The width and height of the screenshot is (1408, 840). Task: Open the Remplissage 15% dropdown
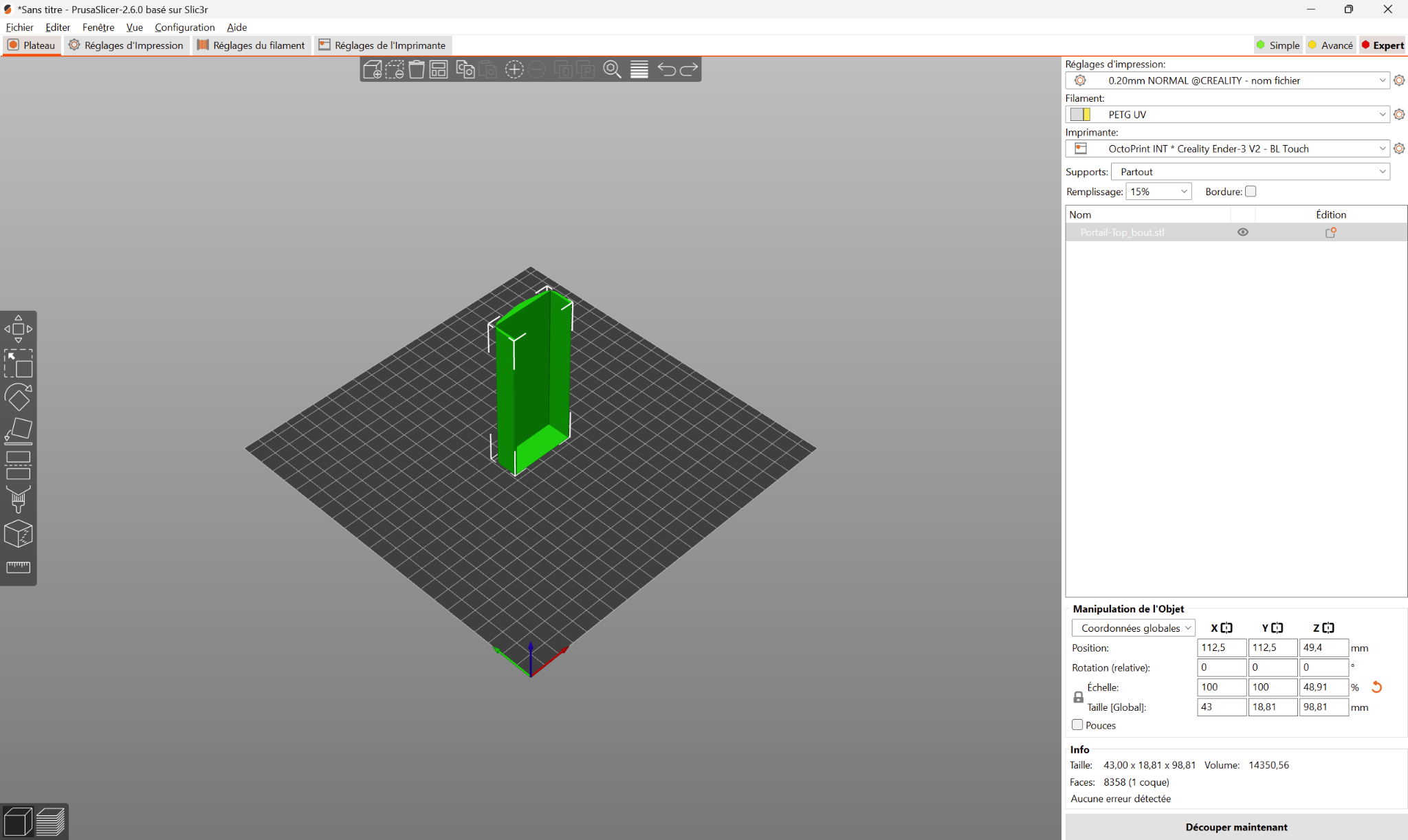[1158, 192]
